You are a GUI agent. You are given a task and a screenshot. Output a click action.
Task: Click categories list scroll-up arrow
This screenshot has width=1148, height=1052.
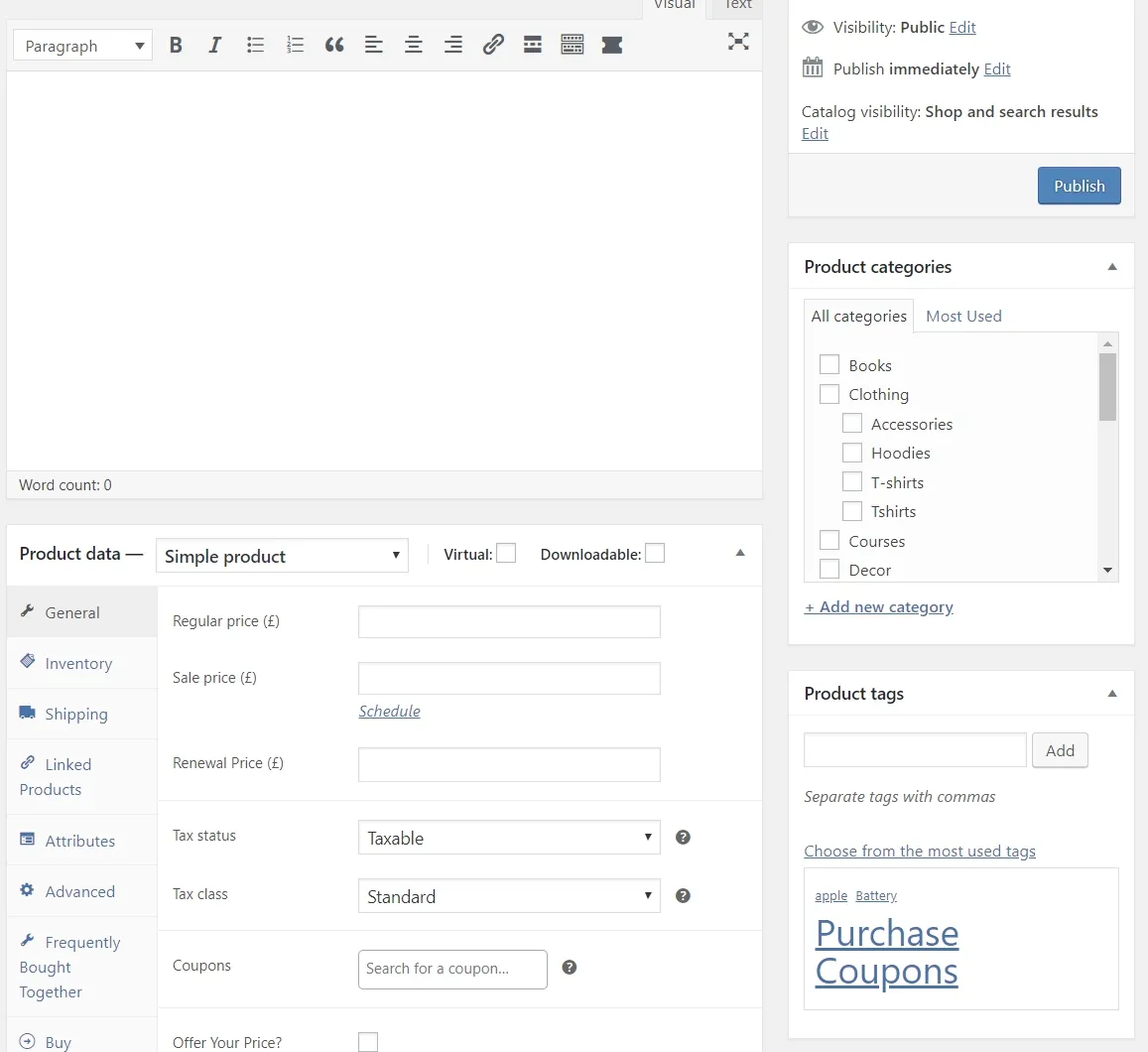click(1107, 343)
